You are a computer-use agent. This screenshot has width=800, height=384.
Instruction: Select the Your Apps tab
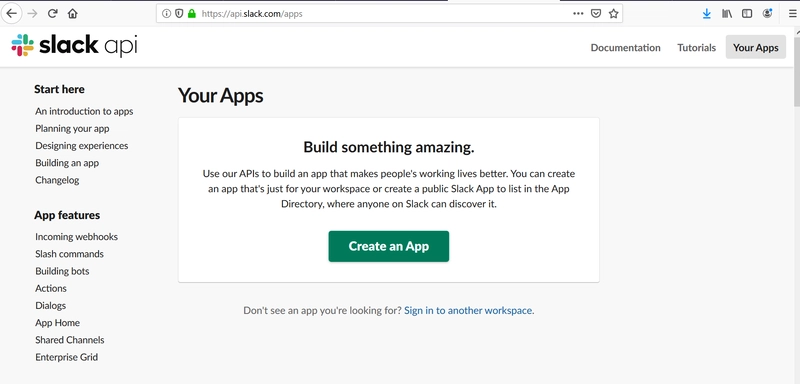point(756,47)
